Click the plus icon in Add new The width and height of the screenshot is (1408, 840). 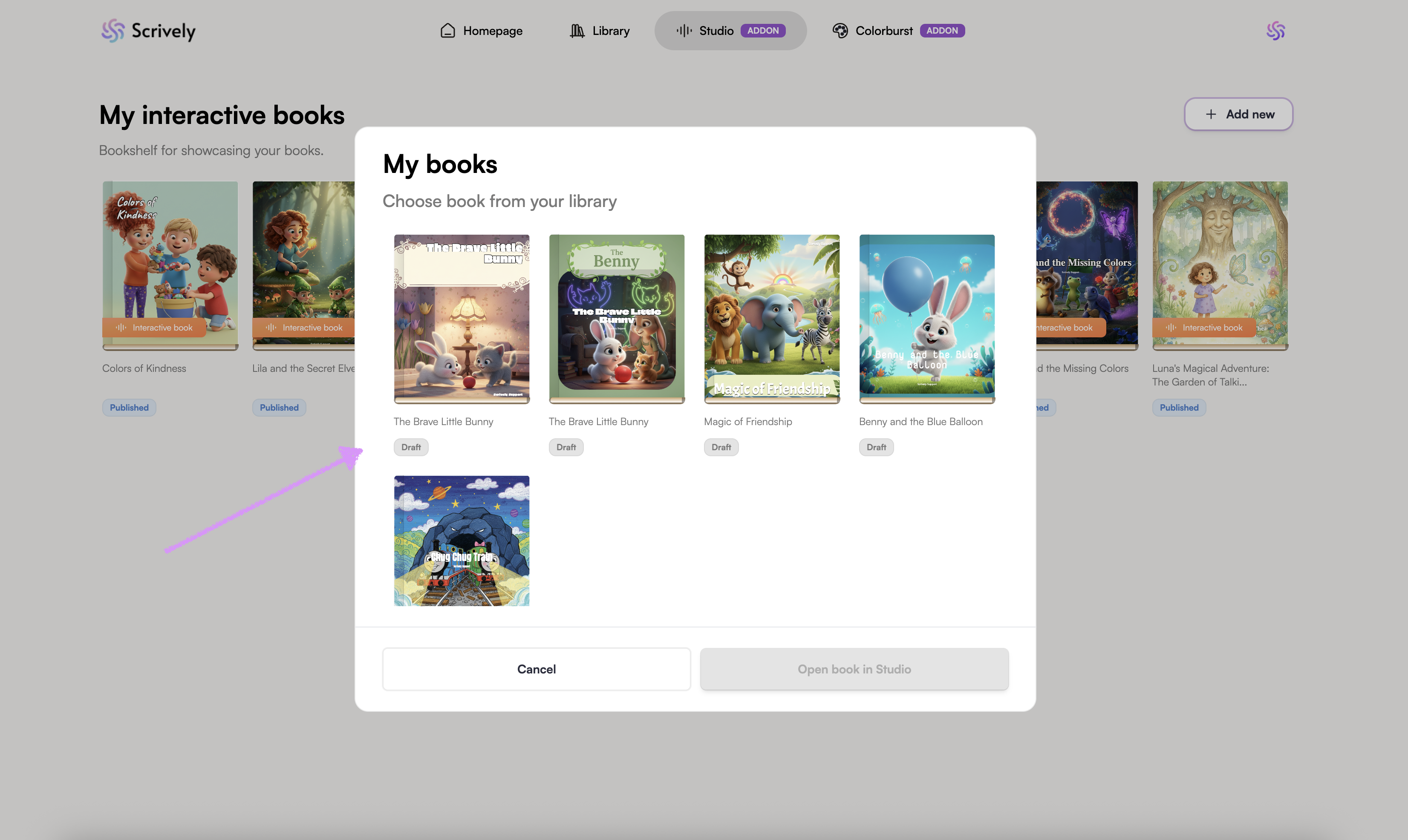tap(1210, 114)
